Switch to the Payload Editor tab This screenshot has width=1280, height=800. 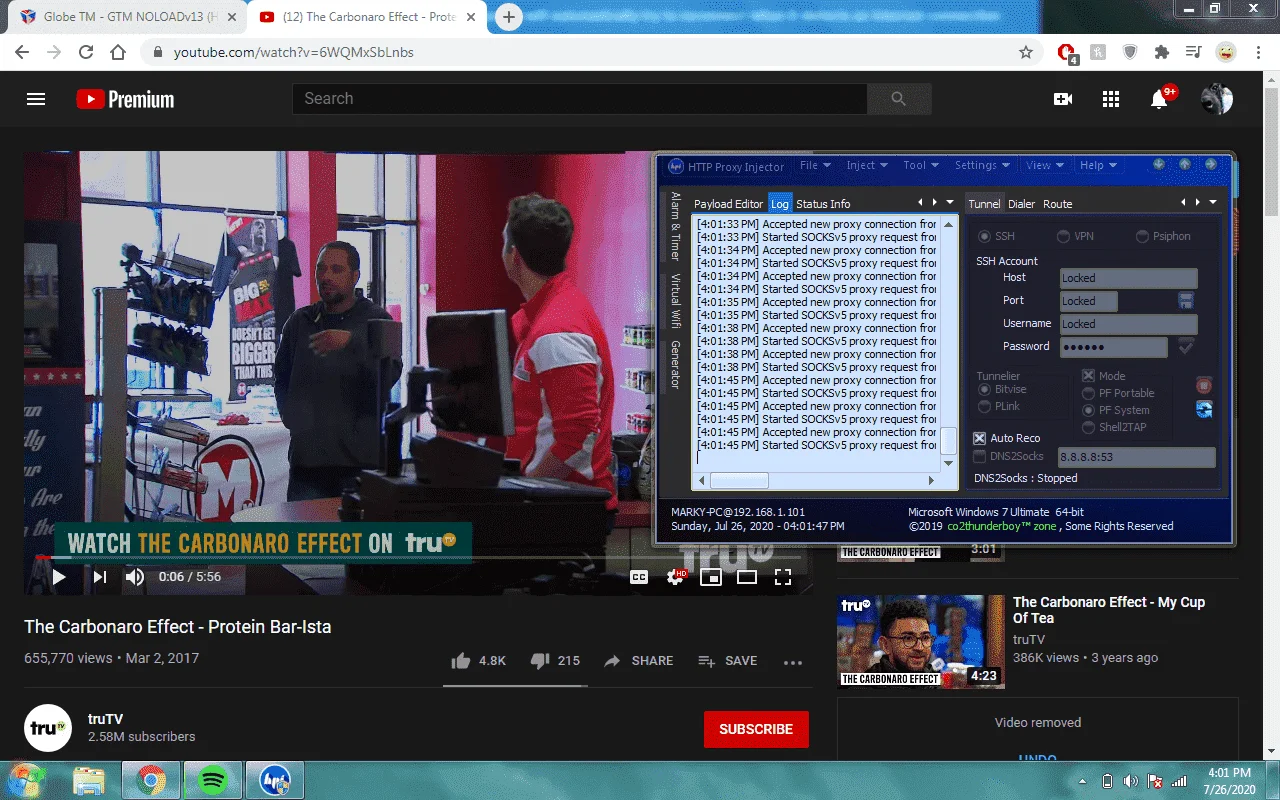(x=728, y=204)
